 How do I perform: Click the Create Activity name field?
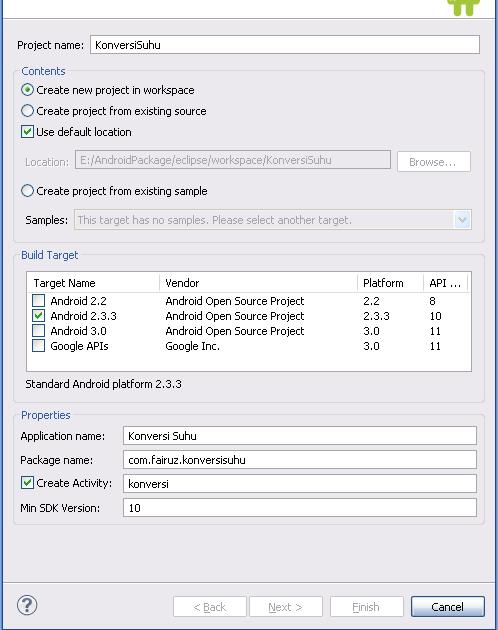[300, 484]
